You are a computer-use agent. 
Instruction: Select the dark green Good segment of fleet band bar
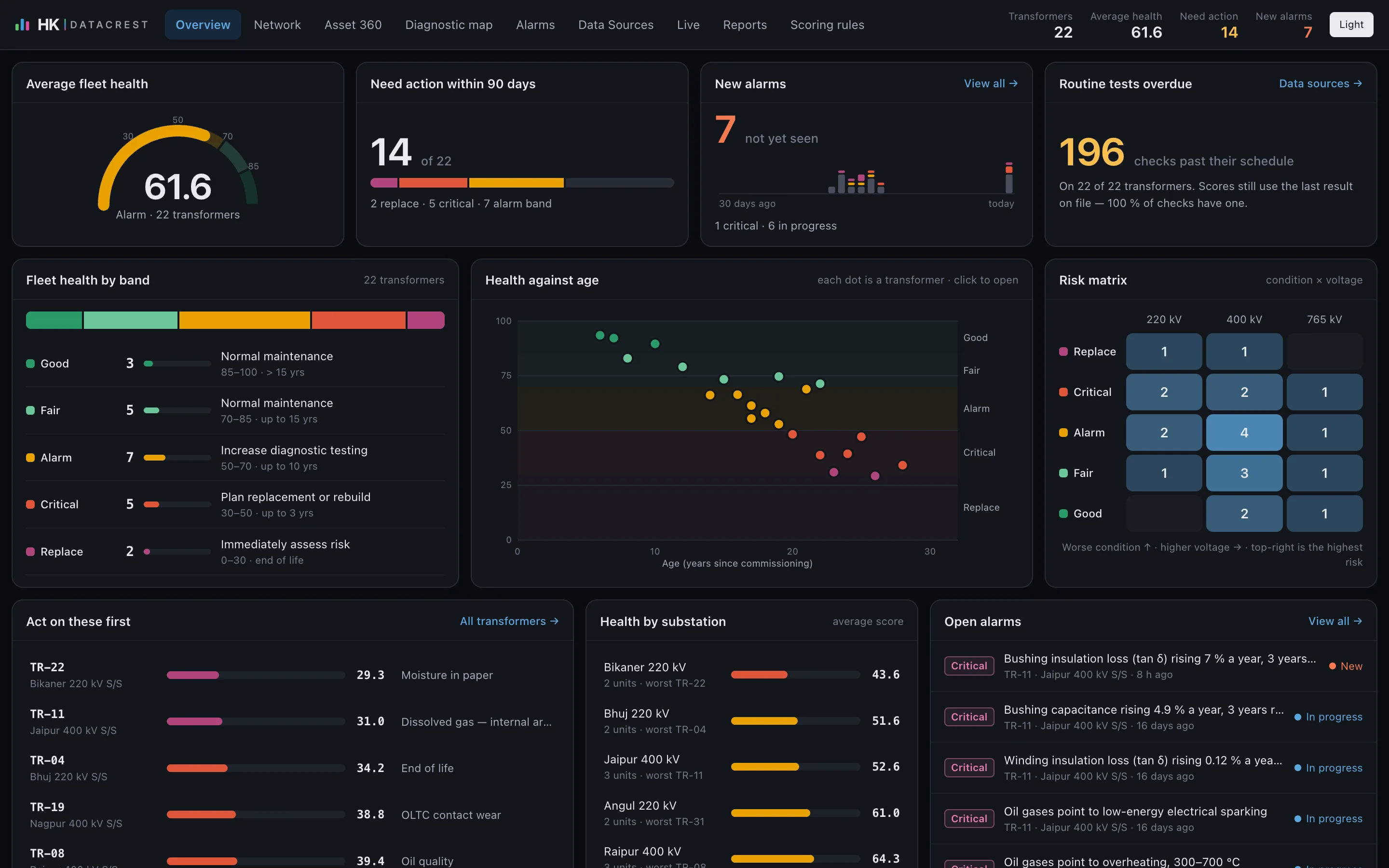[54, 320]
